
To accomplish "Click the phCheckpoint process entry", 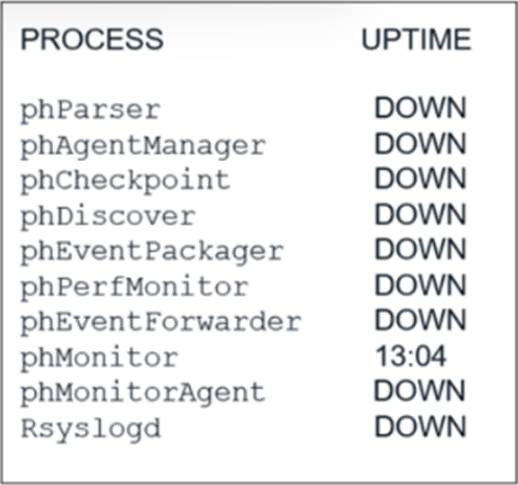I will pyautogui.click(x=125, y=182).
